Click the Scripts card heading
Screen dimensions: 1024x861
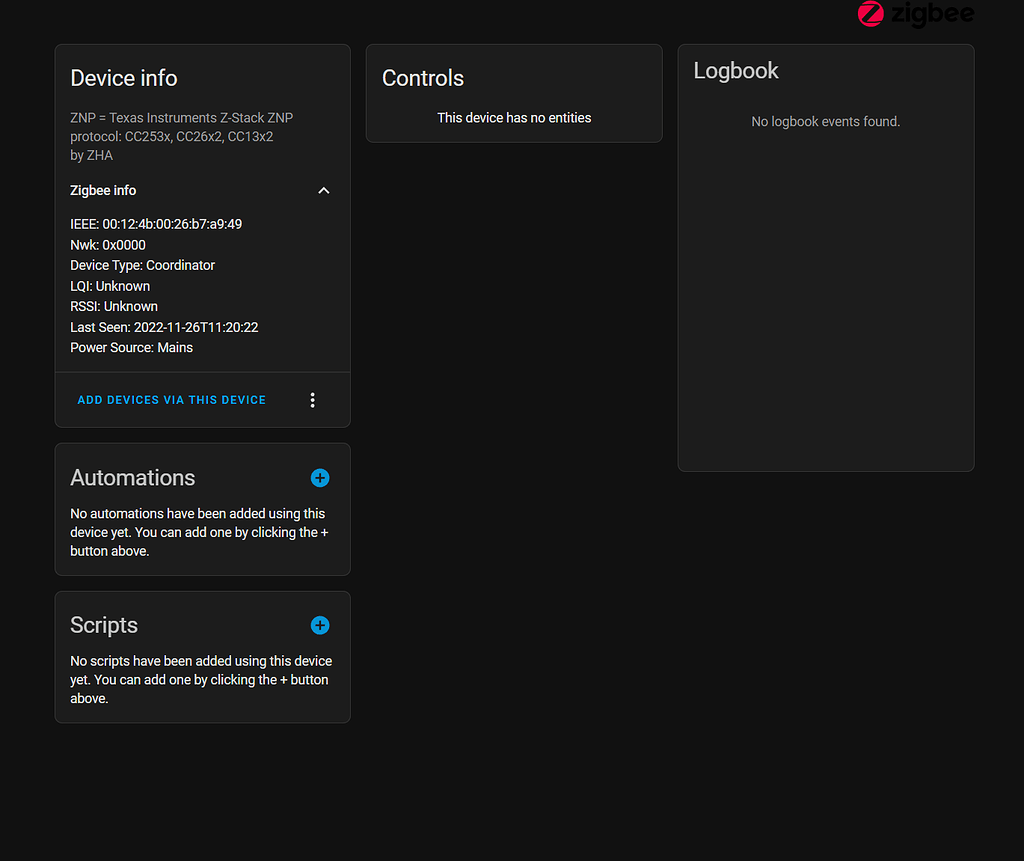(x=104, y=625)
